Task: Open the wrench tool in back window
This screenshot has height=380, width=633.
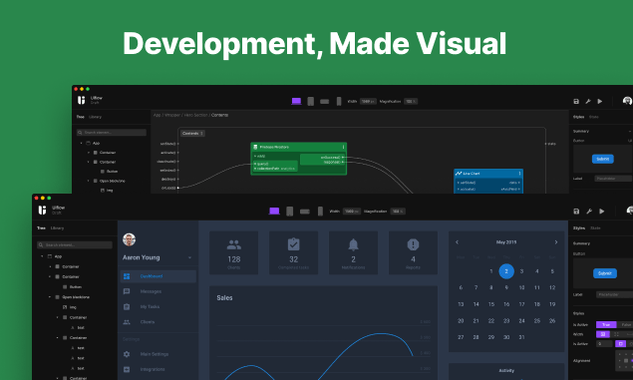Action: coord(588,101)
